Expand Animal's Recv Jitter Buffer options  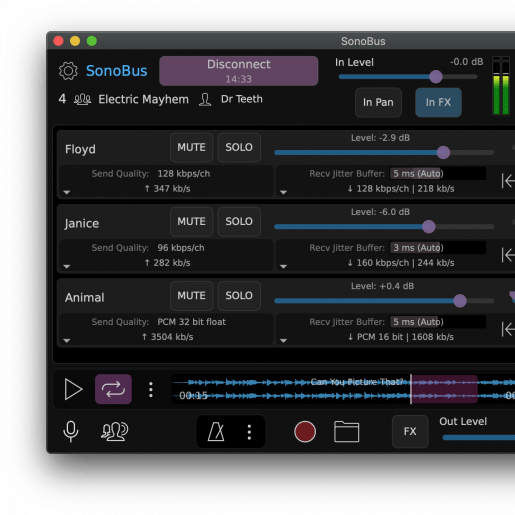coord(283,341)
